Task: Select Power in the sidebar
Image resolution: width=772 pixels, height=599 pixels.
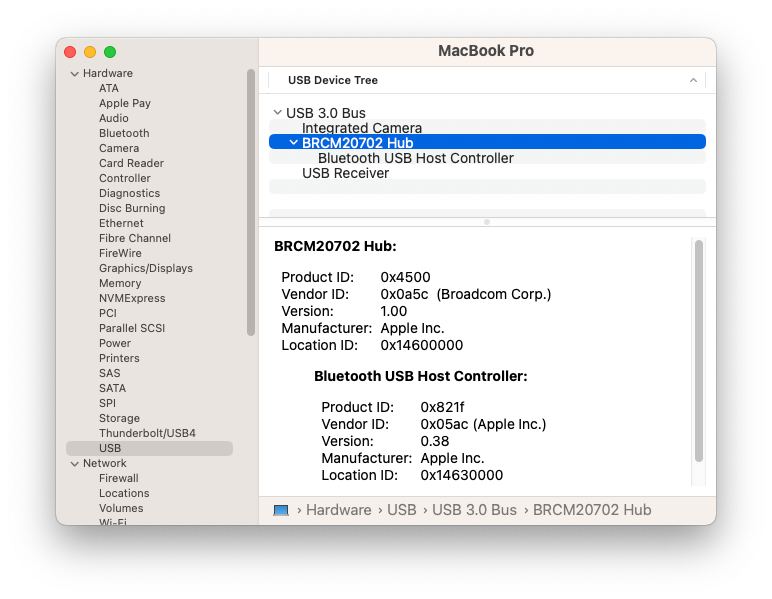Action: pos(115,344)
